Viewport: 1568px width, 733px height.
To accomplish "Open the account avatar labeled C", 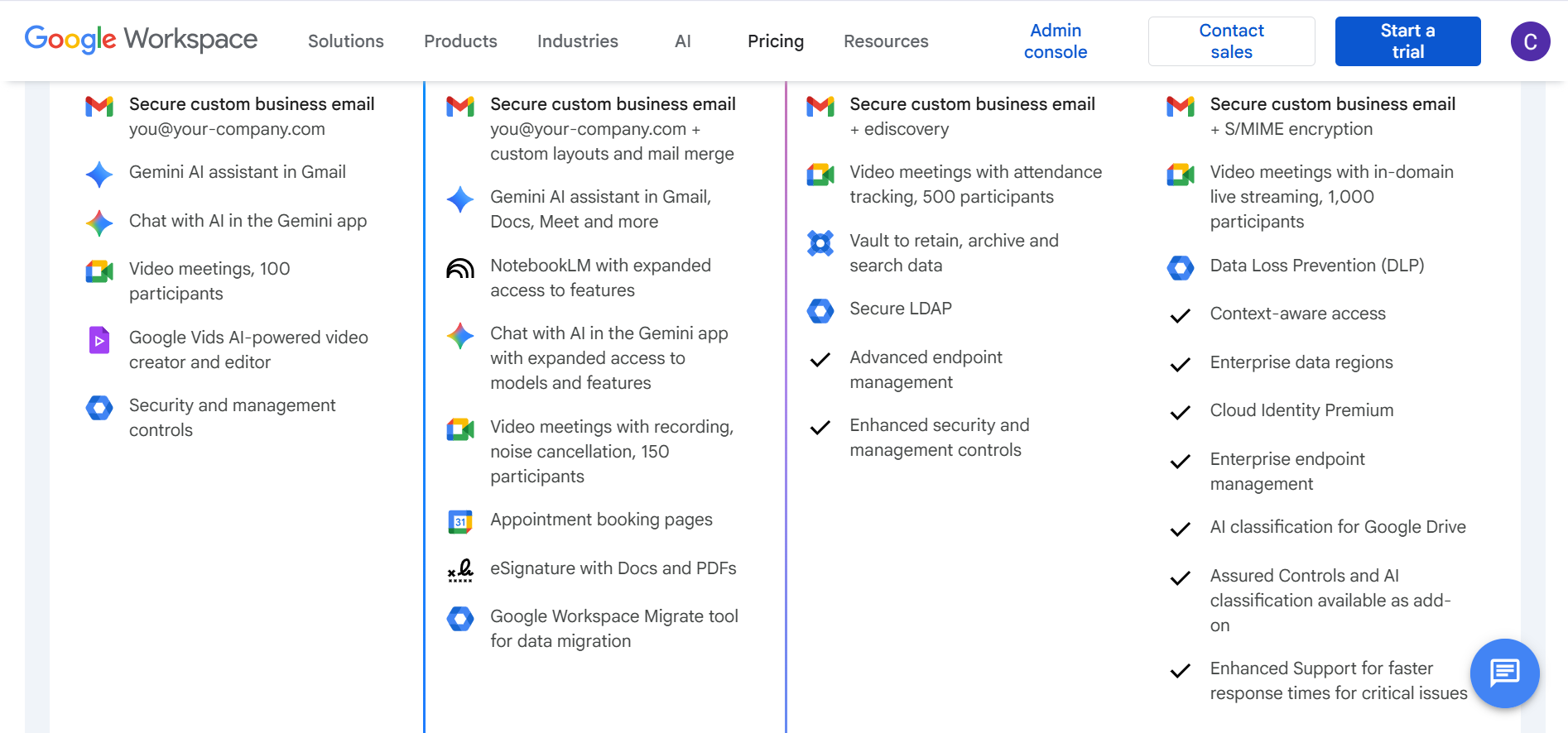I will click(1531, 41).
